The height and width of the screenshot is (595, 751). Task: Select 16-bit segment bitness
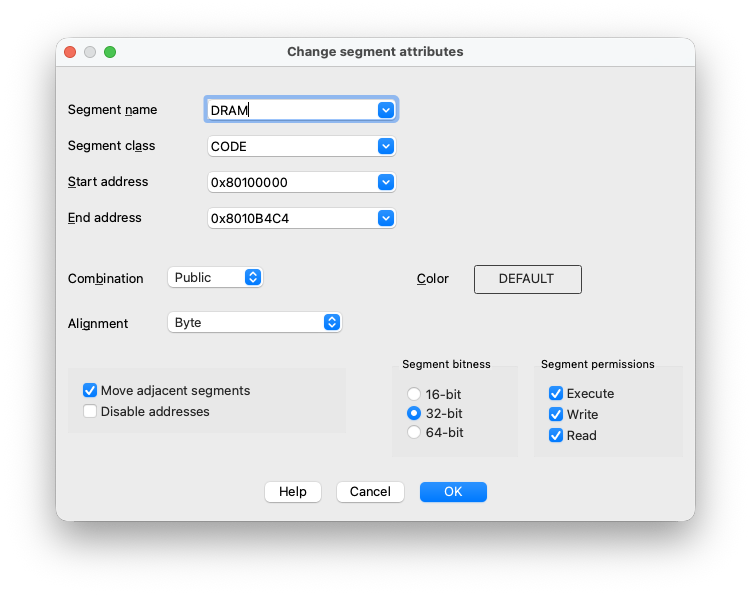click(x=414, y=393)
